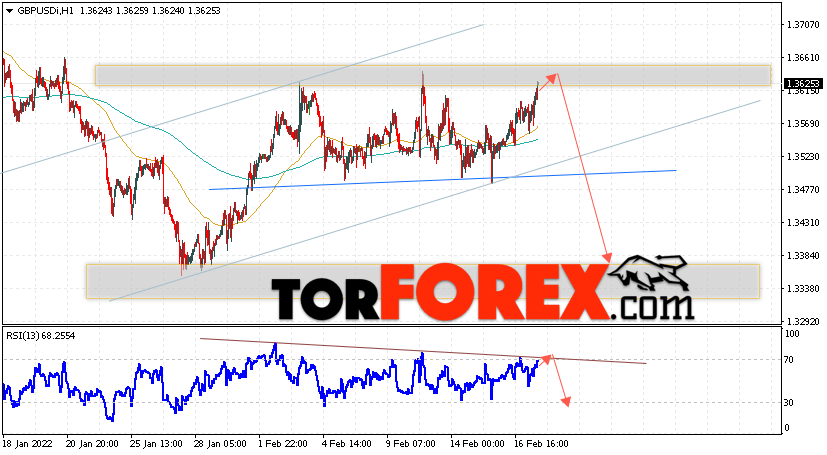Click the 4 Feb 14:00 time label
827x455 pixels.
coord(347,443)
